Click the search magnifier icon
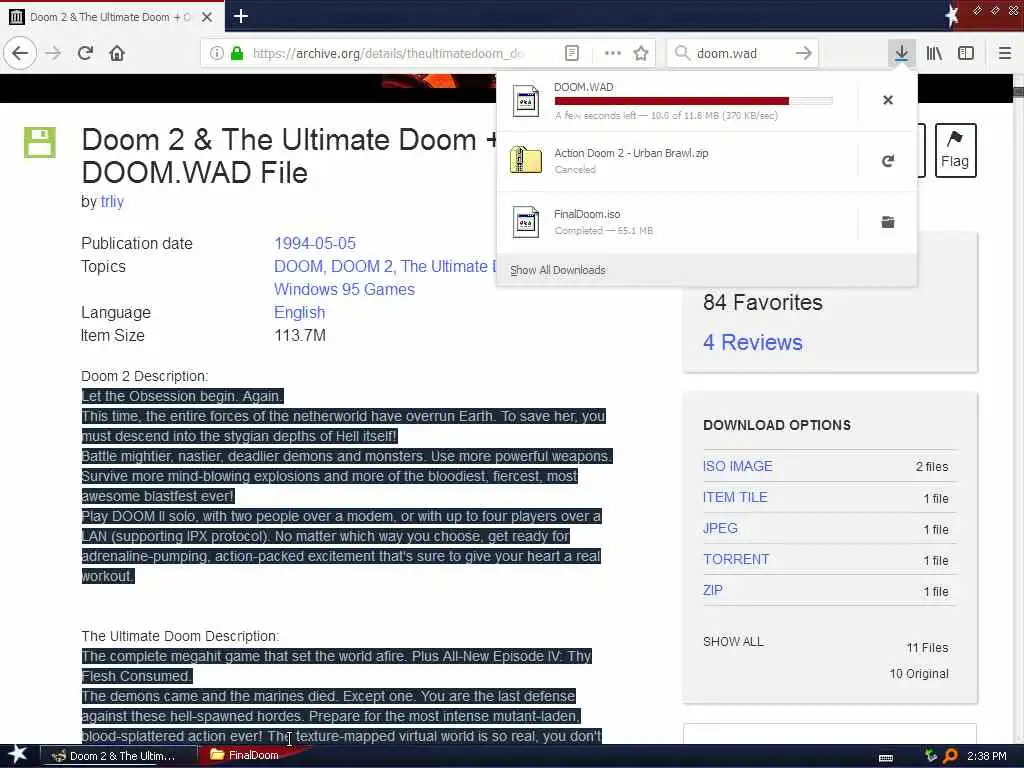The image size is (1024, 768). (x=682, y=53)
